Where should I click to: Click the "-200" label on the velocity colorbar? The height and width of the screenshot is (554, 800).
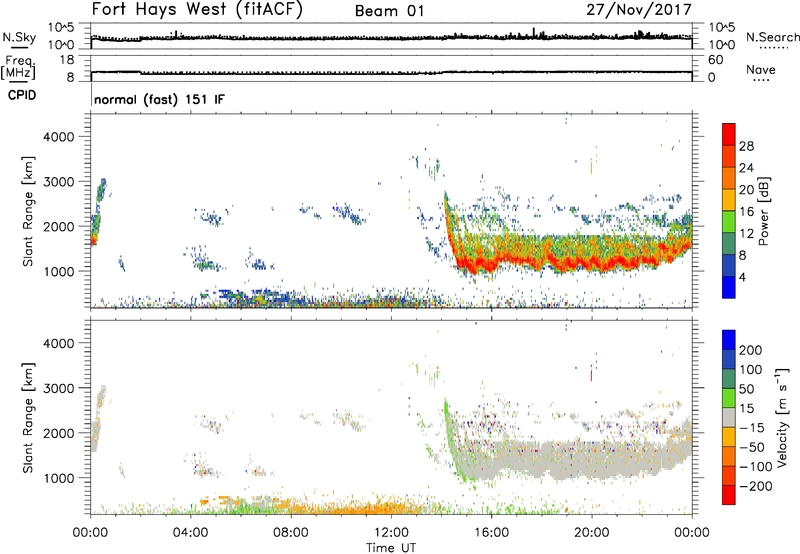click(x=756, y=486)
